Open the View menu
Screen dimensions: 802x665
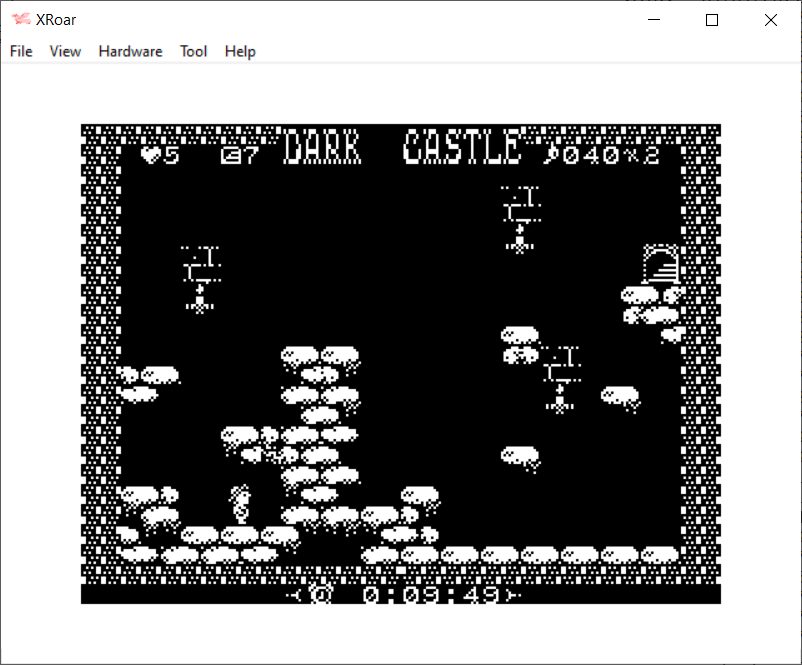coord(65,51)
